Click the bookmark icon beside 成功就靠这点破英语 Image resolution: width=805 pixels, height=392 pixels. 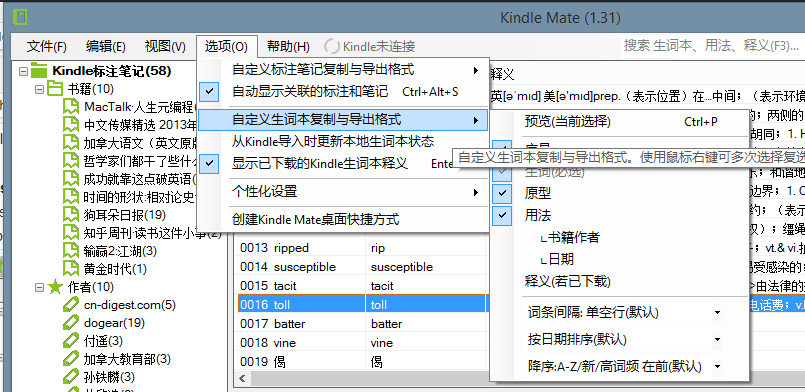click(x=72, y=179)
